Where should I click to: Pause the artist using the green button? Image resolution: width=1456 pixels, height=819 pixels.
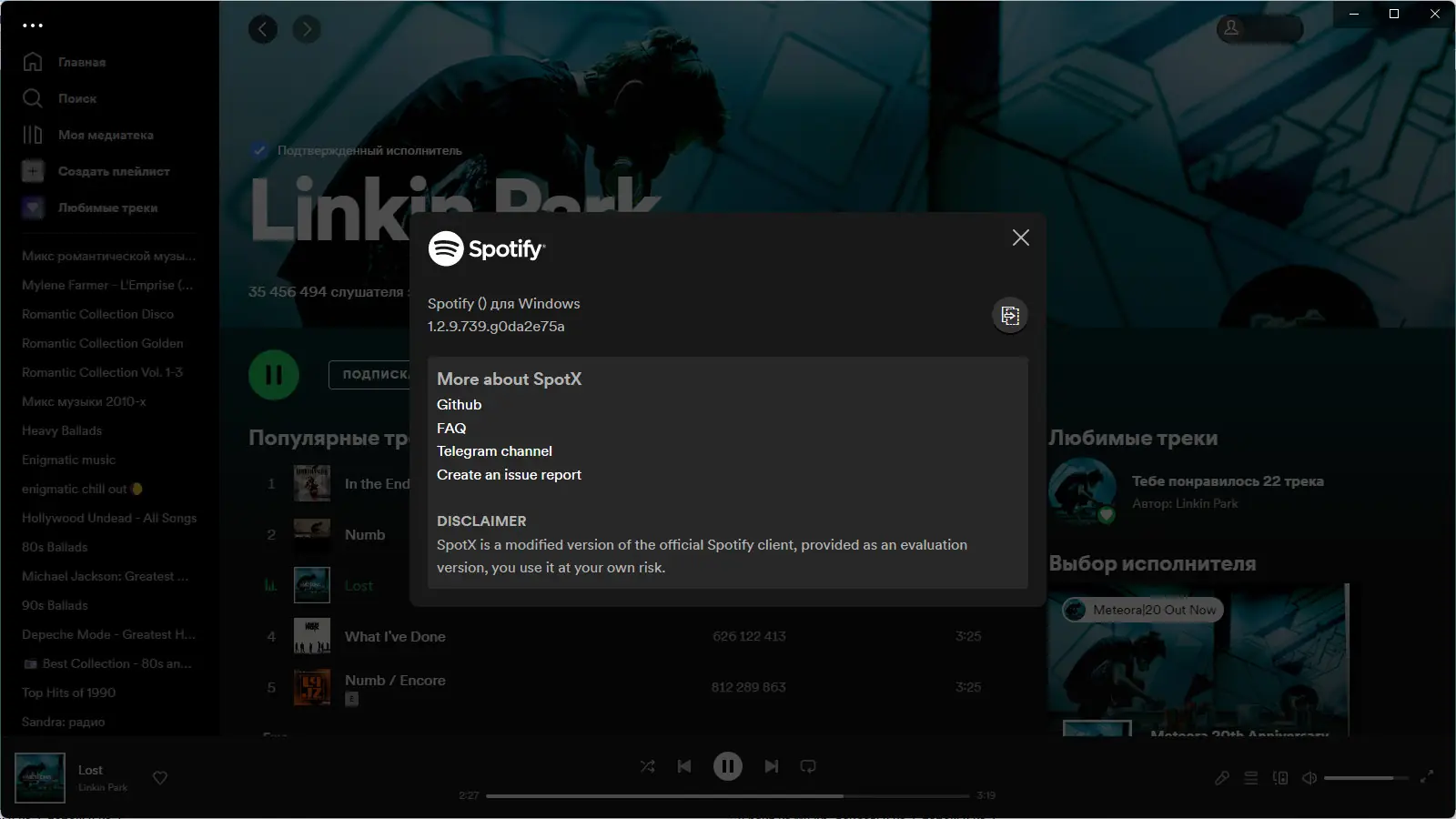point(274,375)
